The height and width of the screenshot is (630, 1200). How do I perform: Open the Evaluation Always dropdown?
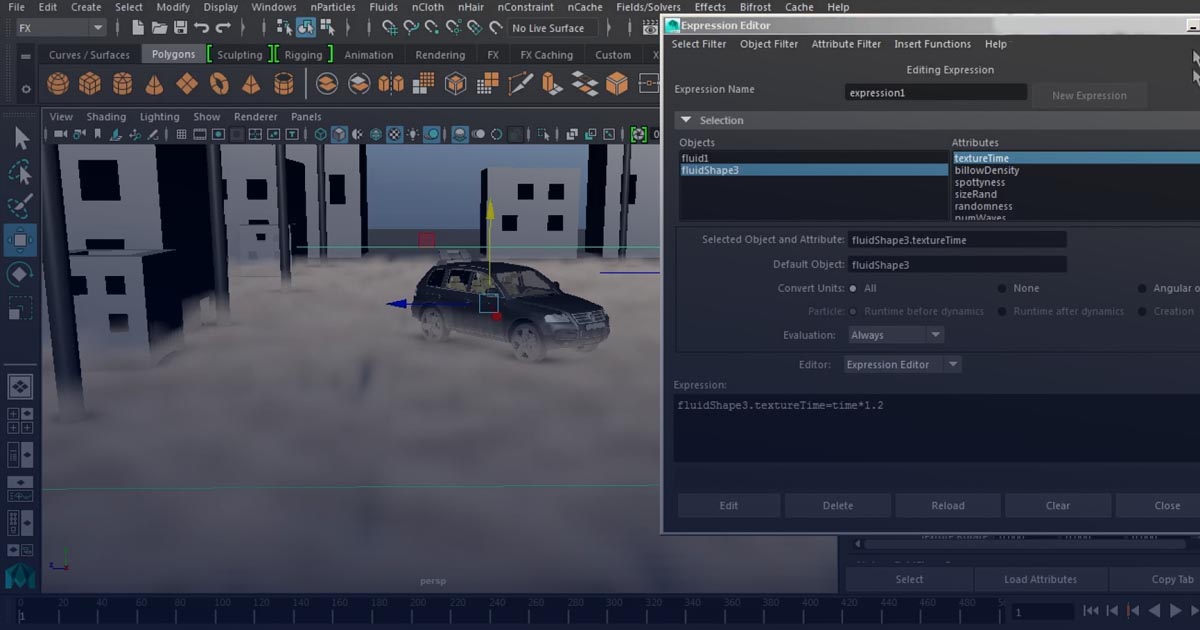click(895, 334)
